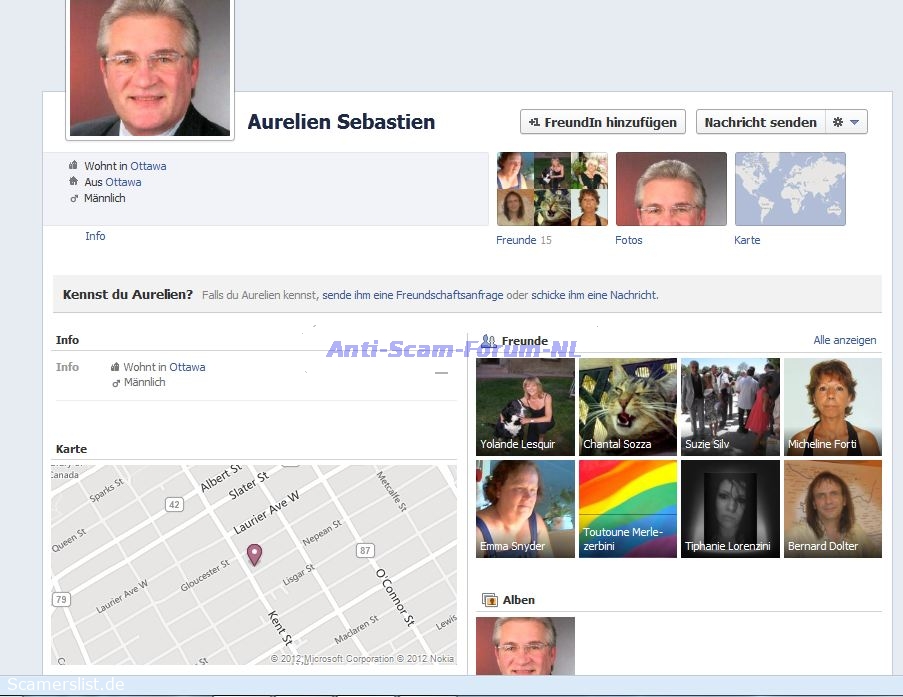Open the gear settings dropdown next to message button

(846, 122)
